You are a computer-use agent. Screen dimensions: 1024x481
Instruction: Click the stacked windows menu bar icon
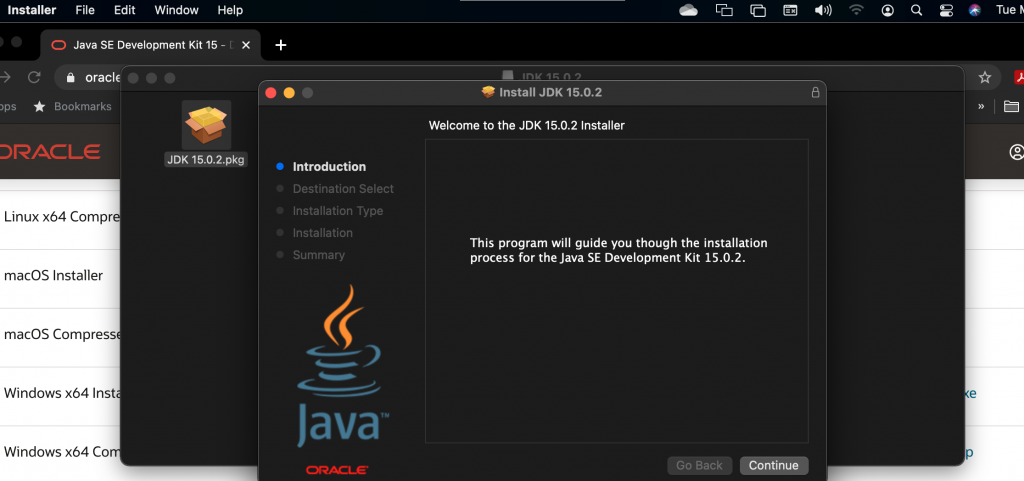[758, 10]
